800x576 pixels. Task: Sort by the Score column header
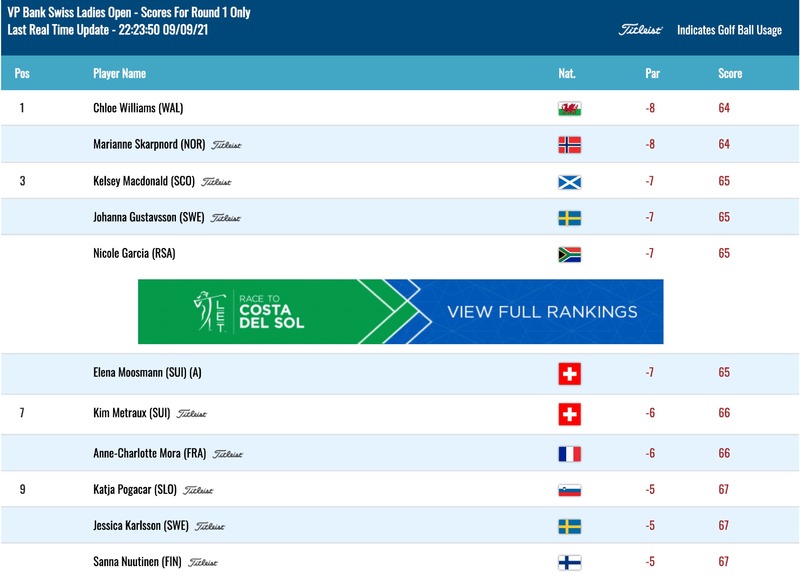point(730,73)
